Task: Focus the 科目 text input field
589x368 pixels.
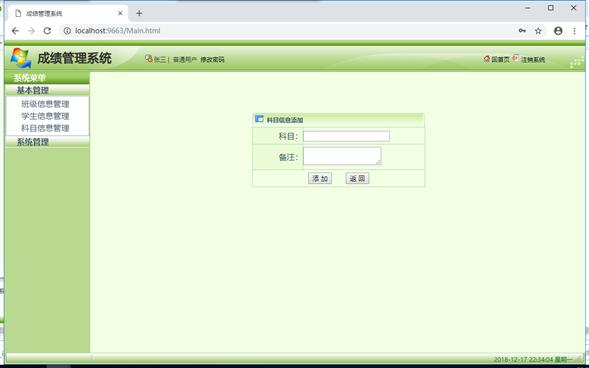Action: (x=346, y=136)
